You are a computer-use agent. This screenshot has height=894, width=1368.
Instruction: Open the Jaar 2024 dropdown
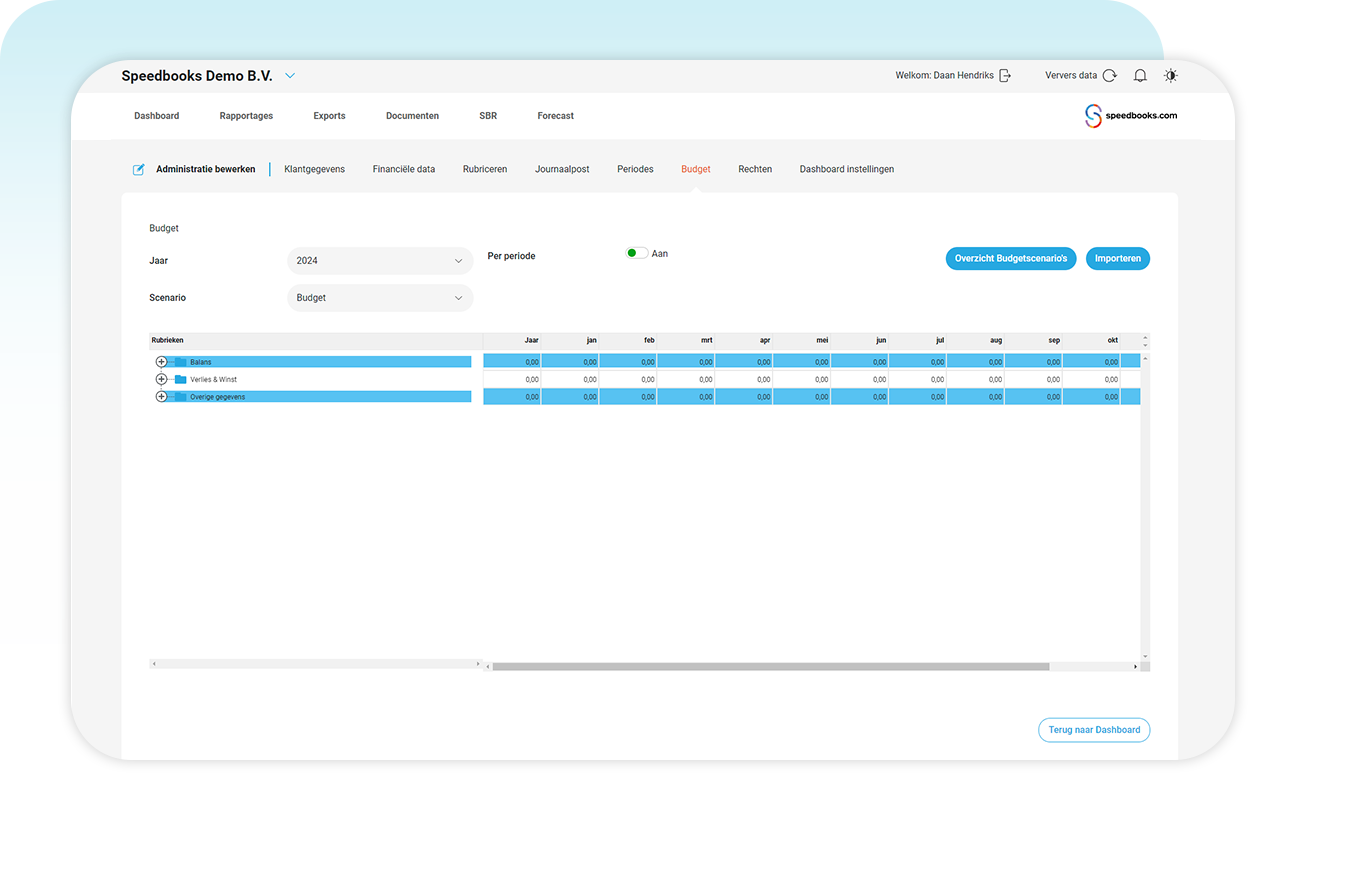[380, 261]
